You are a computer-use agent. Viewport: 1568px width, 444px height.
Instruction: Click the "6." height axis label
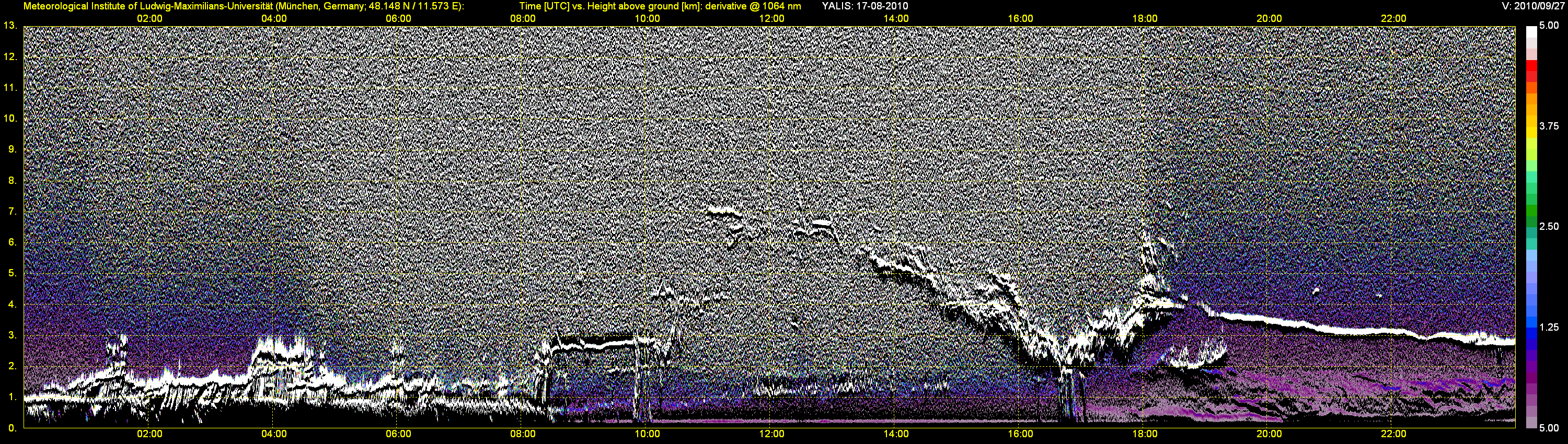pyautogui.click(x=13, y=242)
